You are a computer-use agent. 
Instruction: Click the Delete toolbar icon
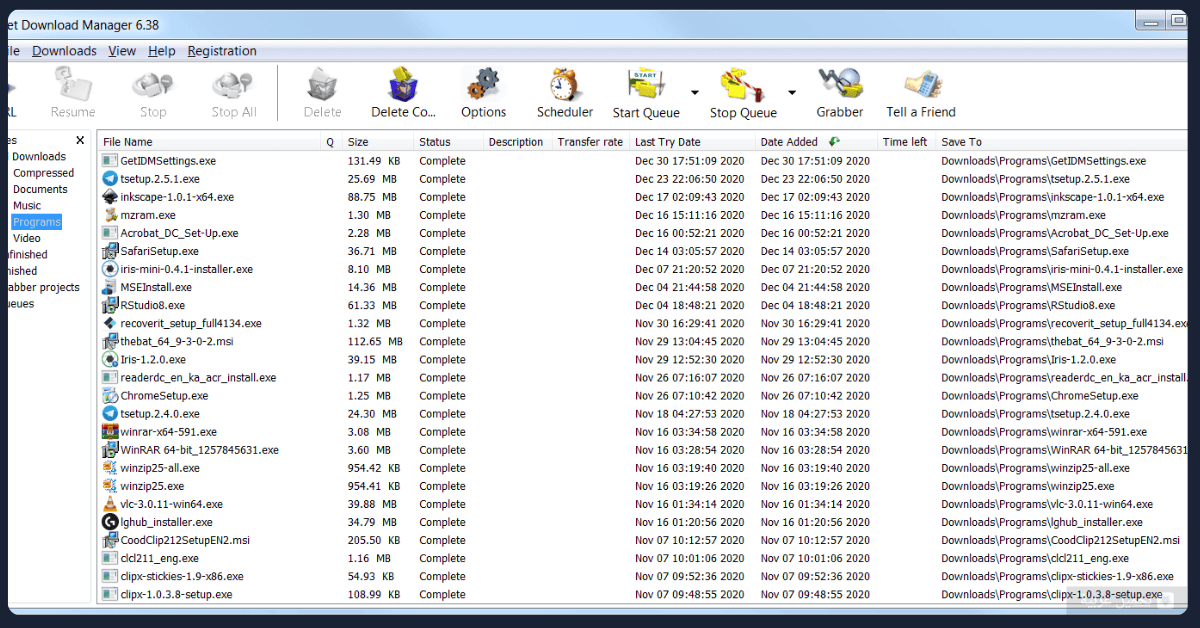click(x=322, y=84)
